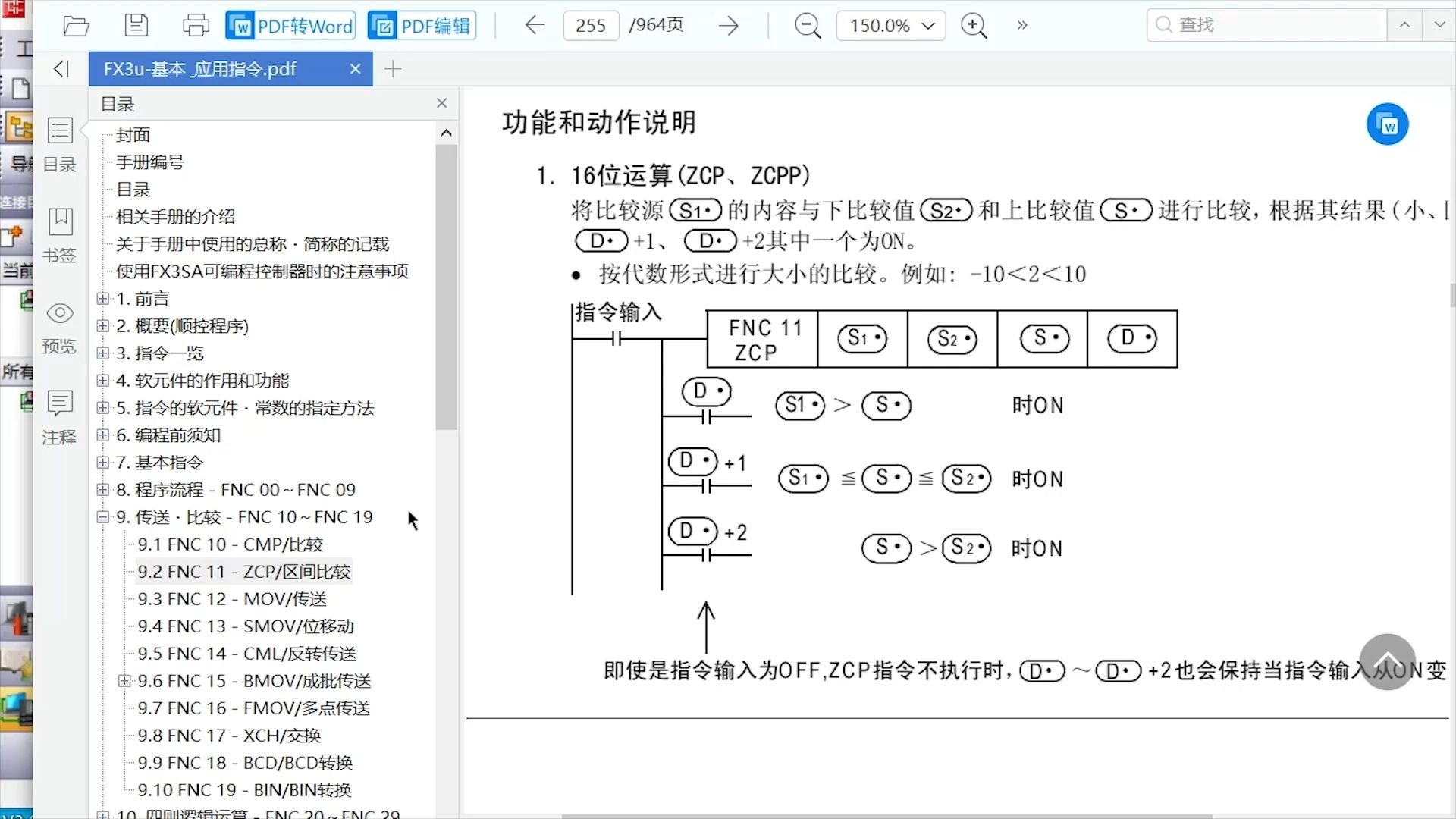Select the FX3u-基本_应用指令.pdf tab
This screenshot has width=1456, height=819.
(x=199, y=68)
